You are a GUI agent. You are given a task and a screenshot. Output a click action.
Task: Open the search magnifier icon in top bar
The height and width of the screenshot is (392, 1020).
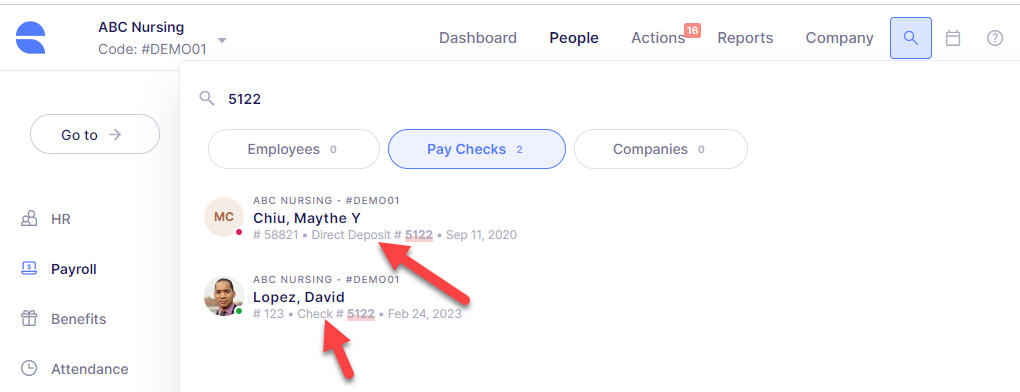coord(911,38)
